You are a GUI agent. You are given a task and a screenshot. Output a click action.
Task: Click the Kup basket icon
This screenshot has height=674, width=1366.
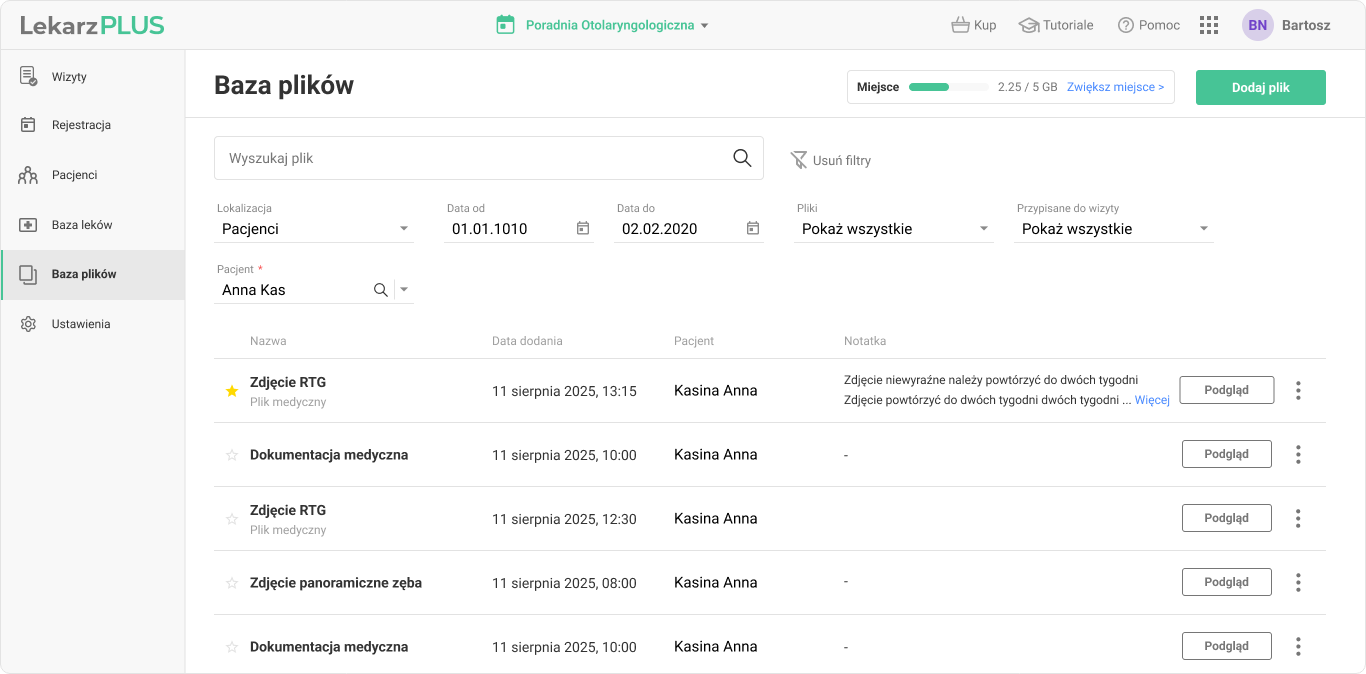tap(960, 25)
